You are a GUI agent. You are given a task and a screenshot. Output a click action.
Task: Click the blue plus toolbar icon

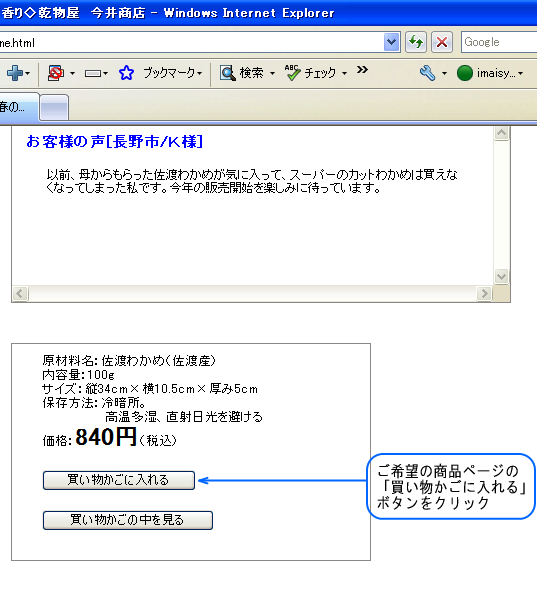coord(15,73)
